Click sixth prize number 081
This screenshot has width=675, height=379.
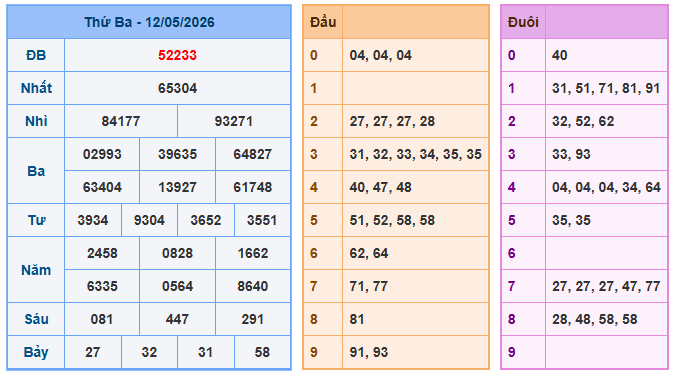[102, 320]
